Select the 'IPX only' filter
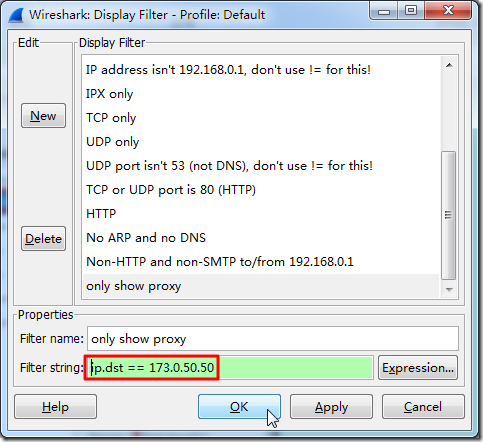The image size is (483, 442). (x=261, y=94)
